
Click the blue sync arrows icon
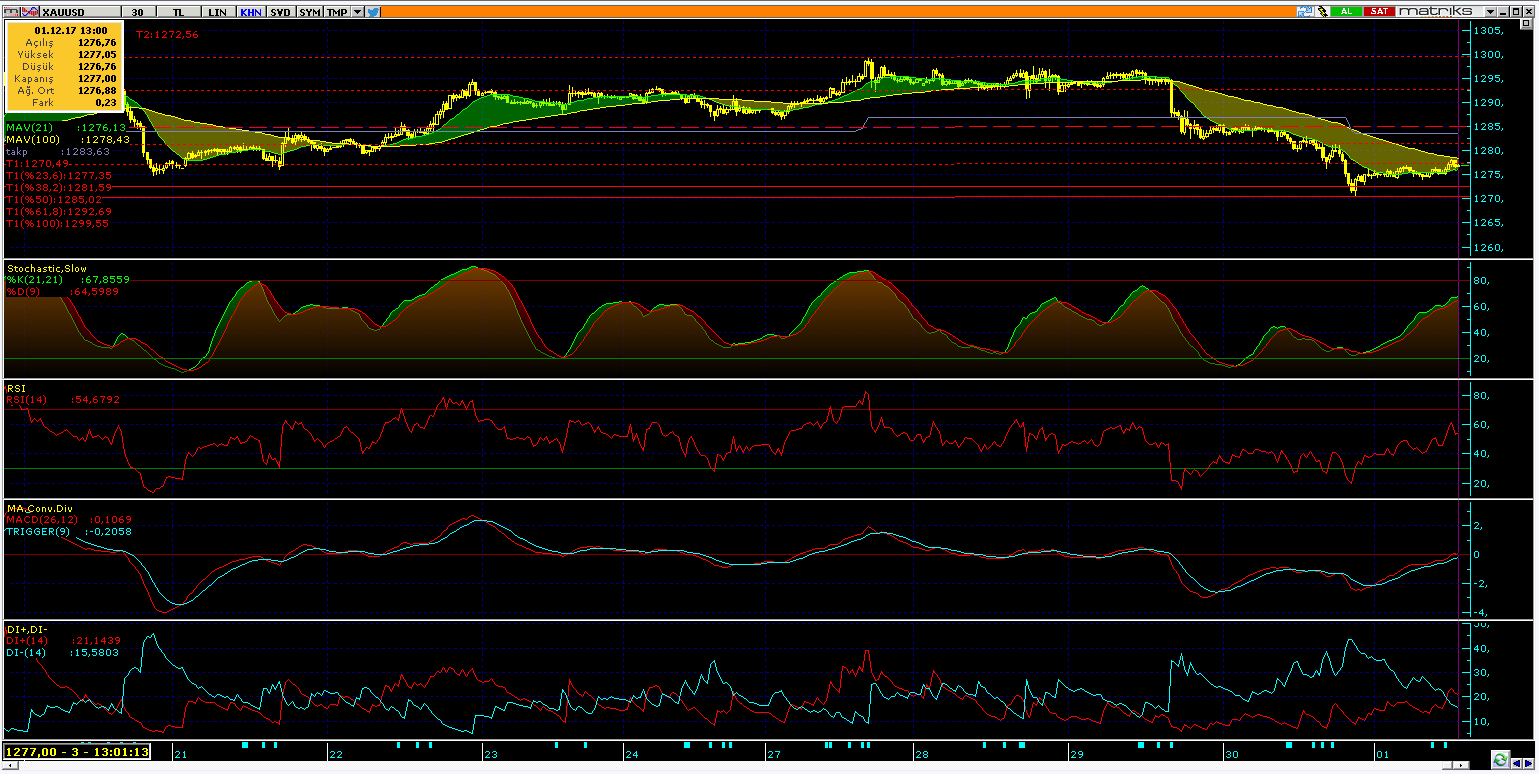point(1303,11)
